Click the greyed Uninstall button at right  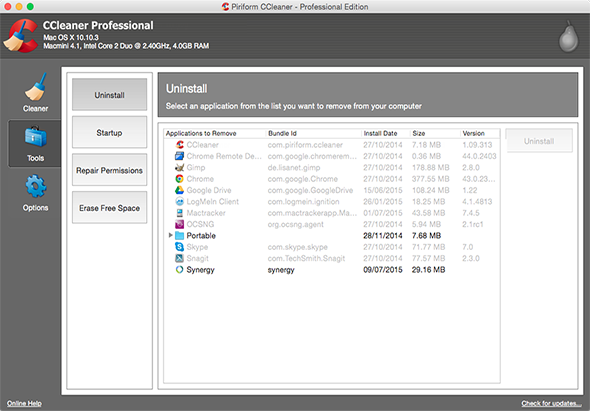(x=539, y=141)
